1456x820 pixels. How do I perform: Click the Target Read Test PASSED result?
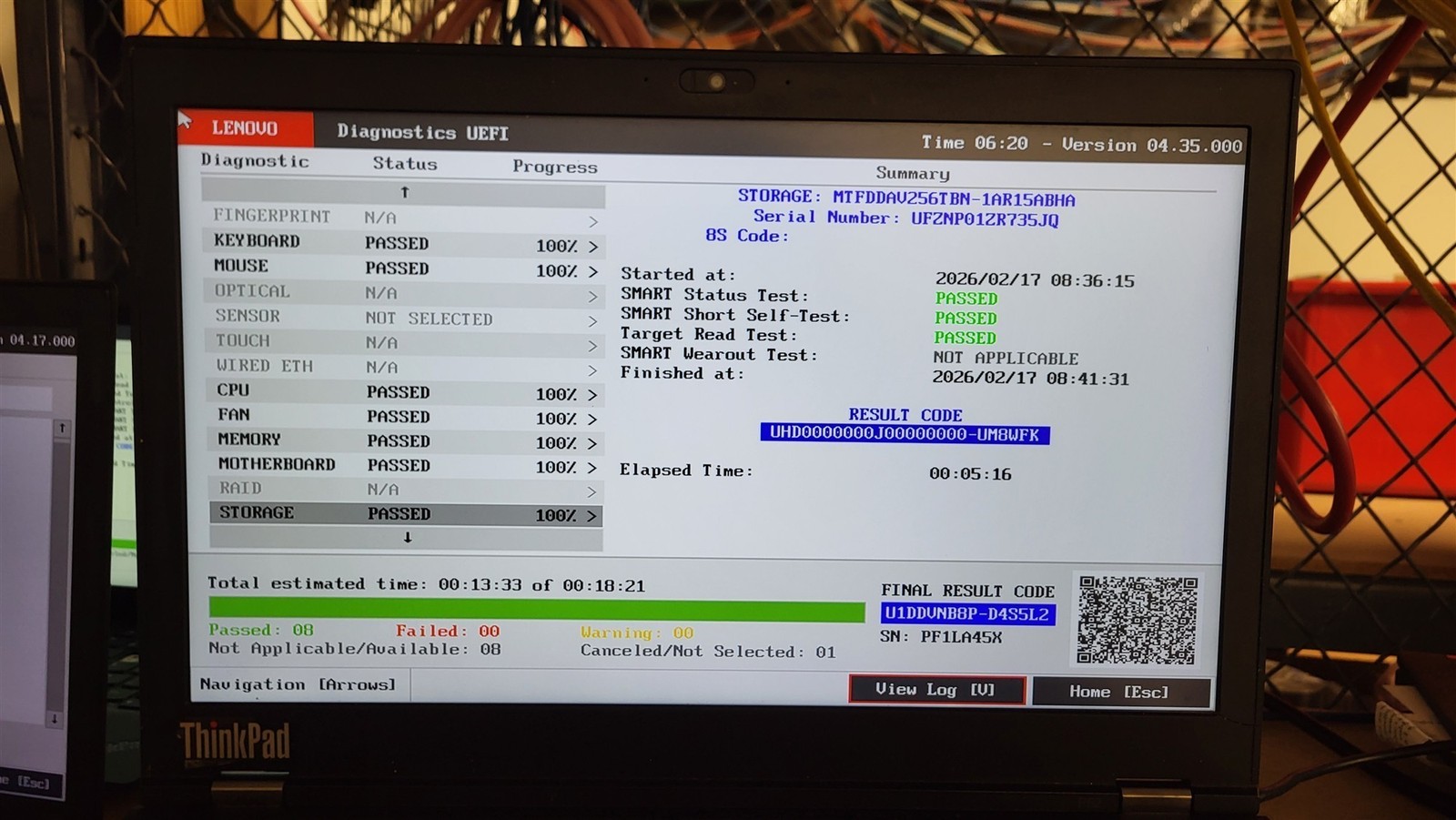click(x=965, y=338)
